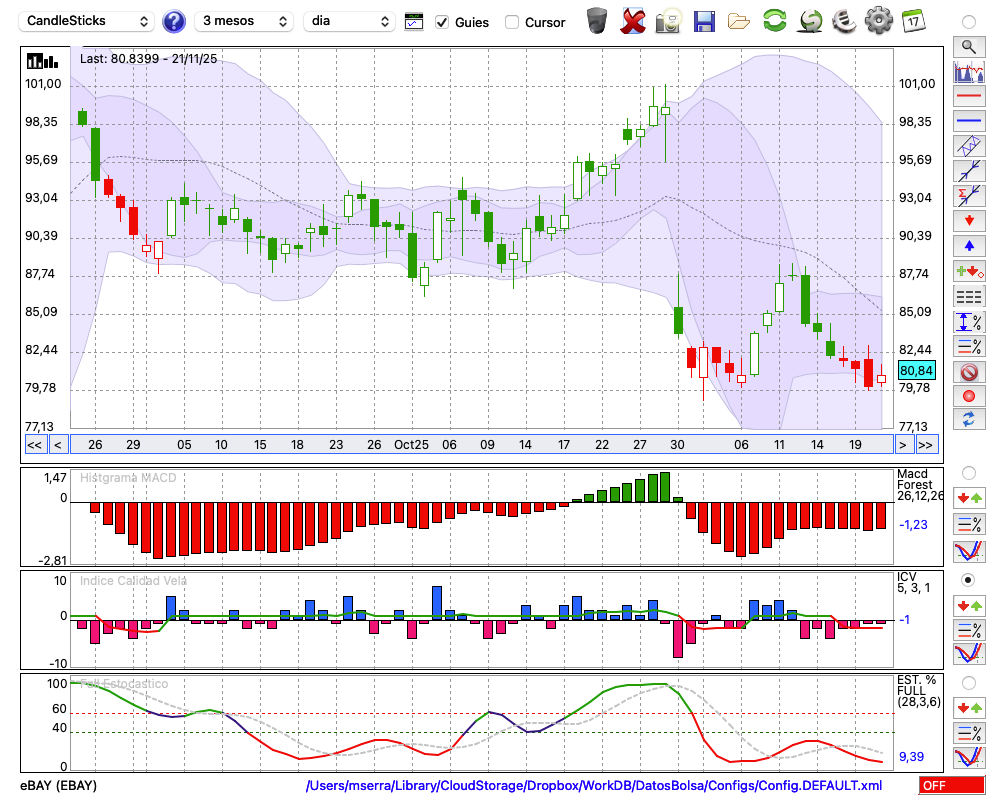Expand the dia interval dropdown
The height and width of the screenshot is (800, 1000).
click(349, 21)
